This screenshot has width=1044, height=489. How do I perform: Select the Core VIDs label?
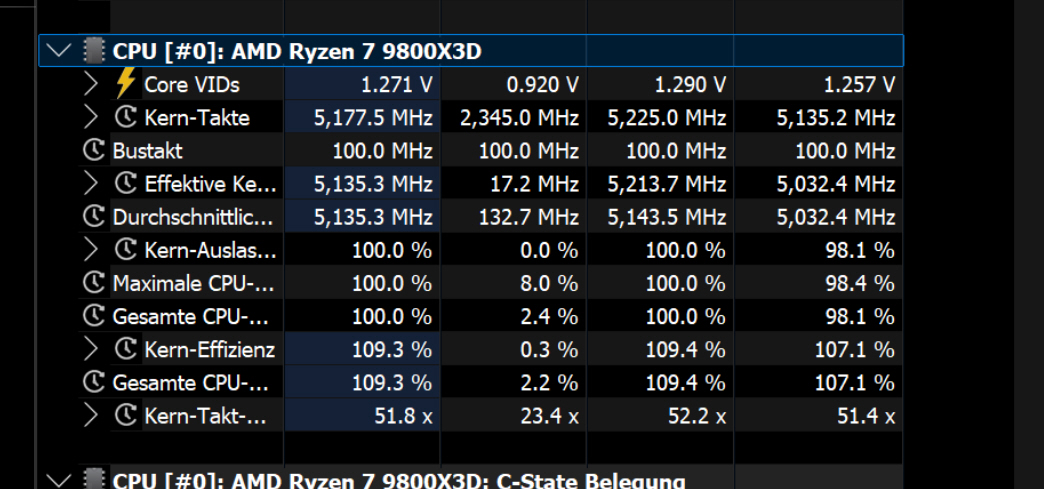point(192,85)
